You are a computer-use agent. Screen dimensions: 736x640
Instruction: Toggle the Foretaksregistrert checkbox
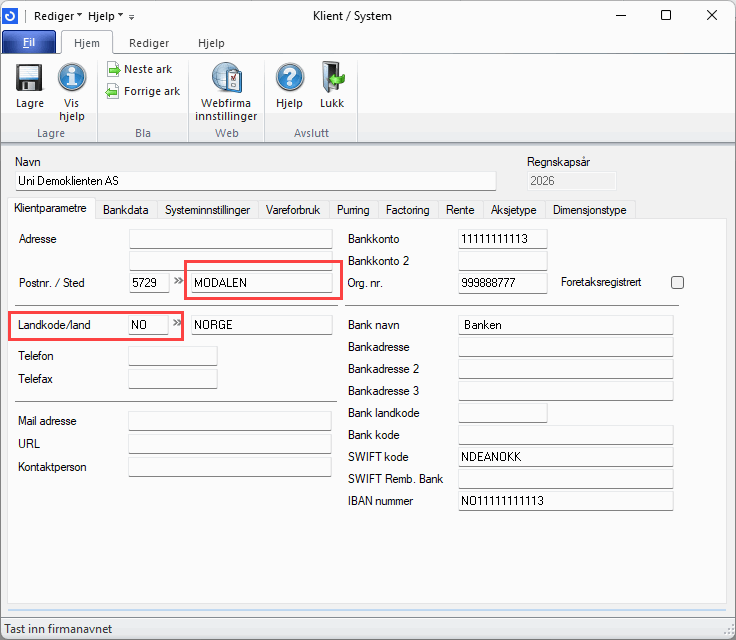pyautogui.click(x=677, y=283)
